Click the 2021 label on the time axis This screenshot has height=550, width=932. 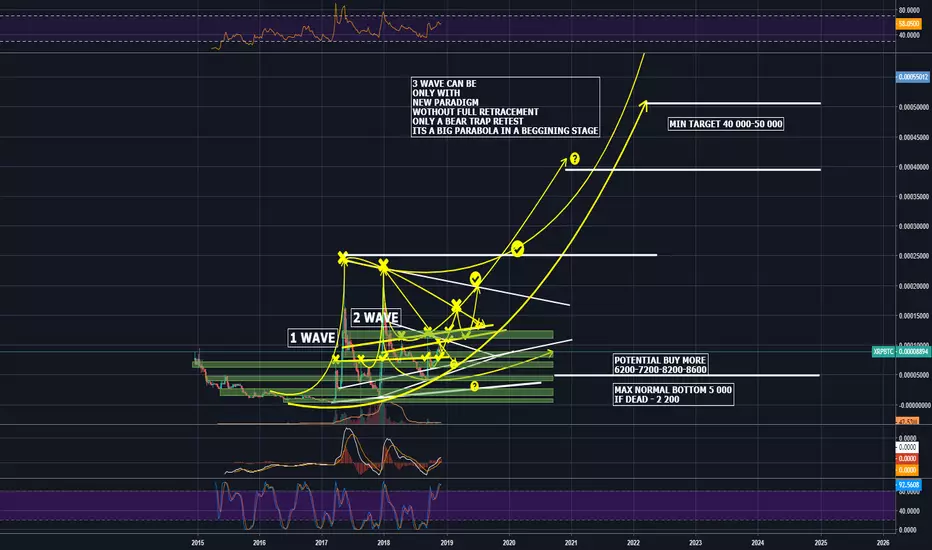tap(571, 542)
